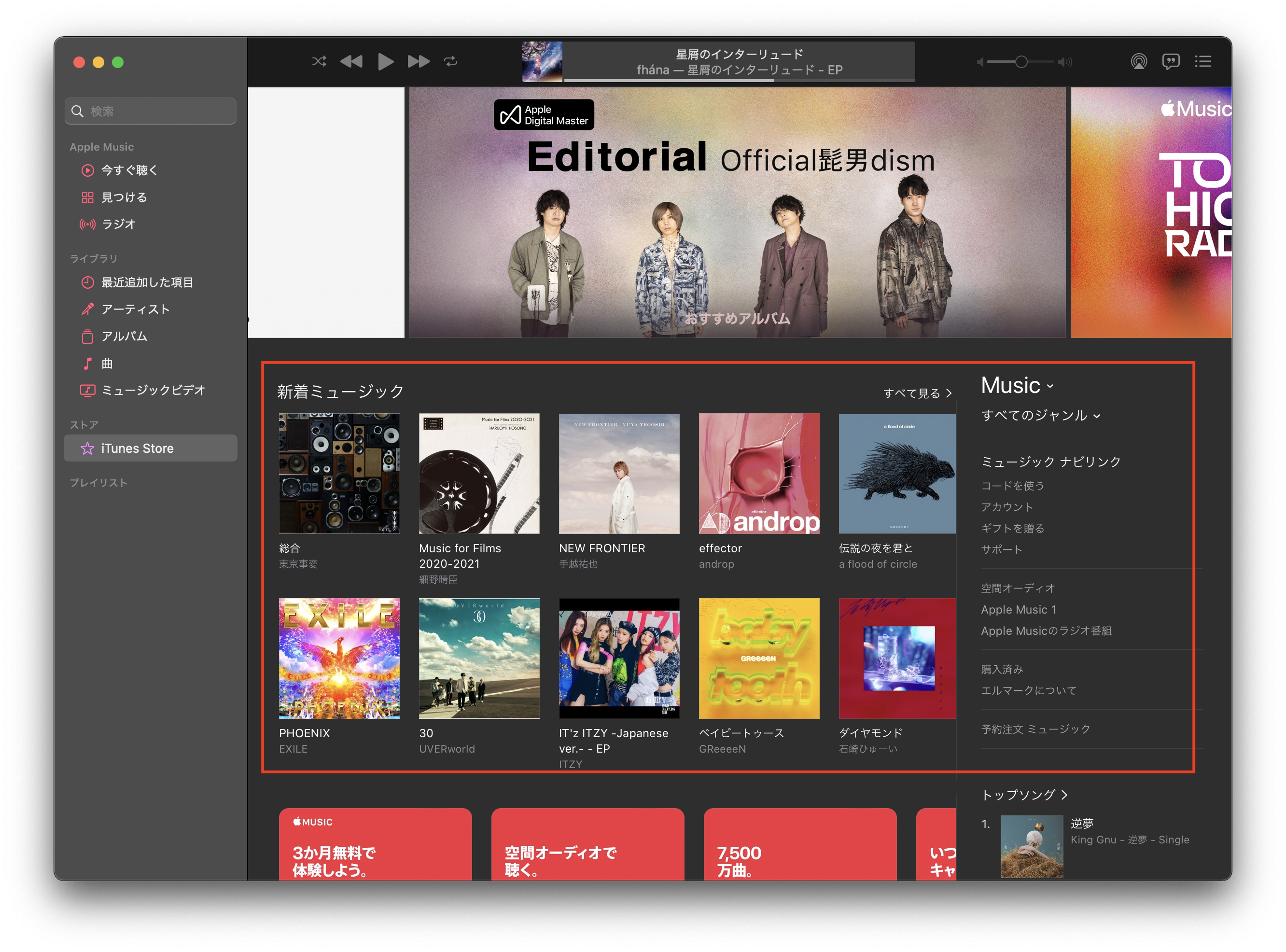Toggle shuffle playback mode
This screenshot has height=952, width=1286.
coord(319,61)
